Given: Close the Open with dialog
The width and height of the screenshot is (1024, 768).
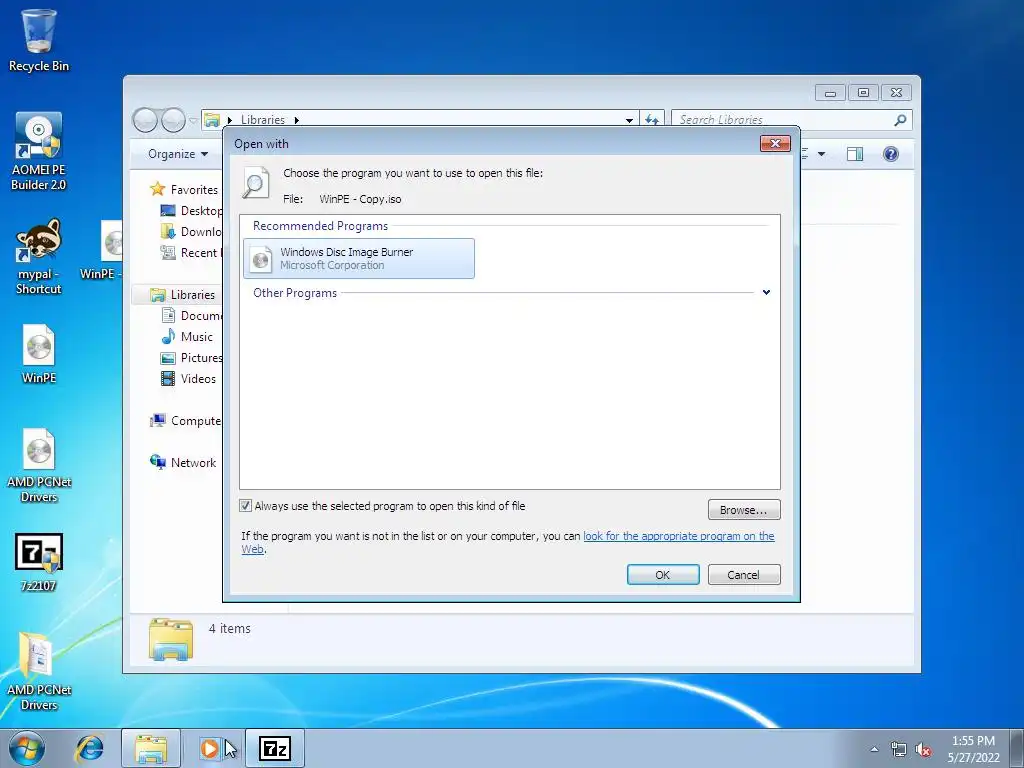Looking at the screenshot, I should tap(775, 144).
